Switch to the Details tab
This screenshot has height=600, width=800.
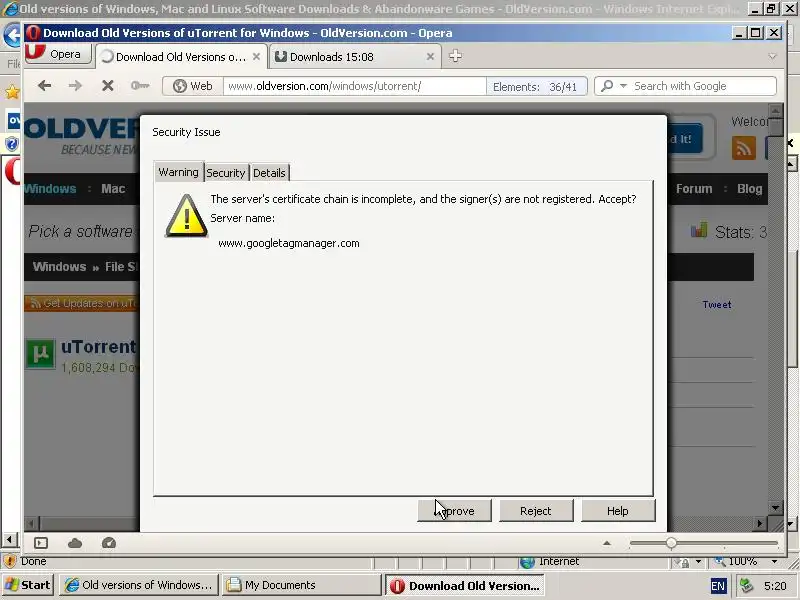pyautogui.click(x=269, y=173)
